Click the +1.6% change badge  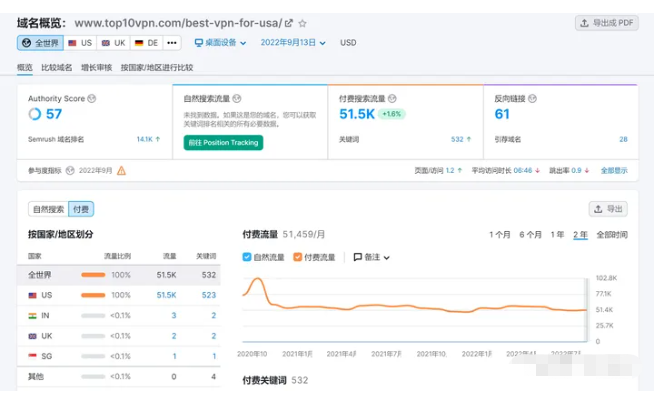(x=392, y=114)
